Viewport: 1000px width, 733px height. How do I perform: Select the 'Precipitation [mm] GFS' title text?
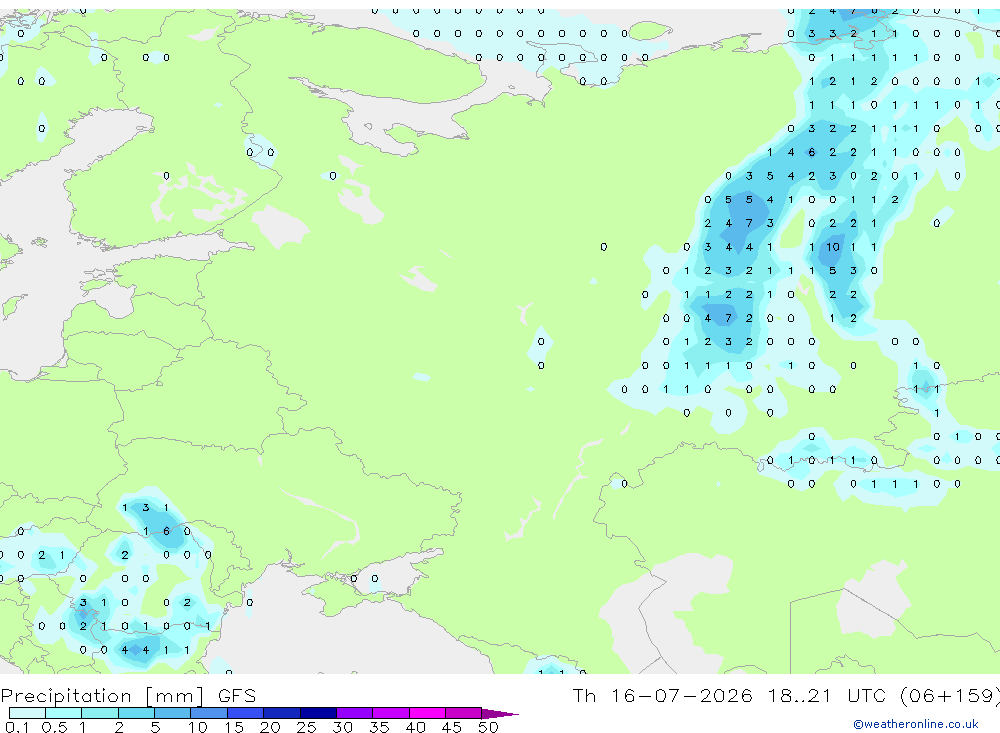pos(128,695)
